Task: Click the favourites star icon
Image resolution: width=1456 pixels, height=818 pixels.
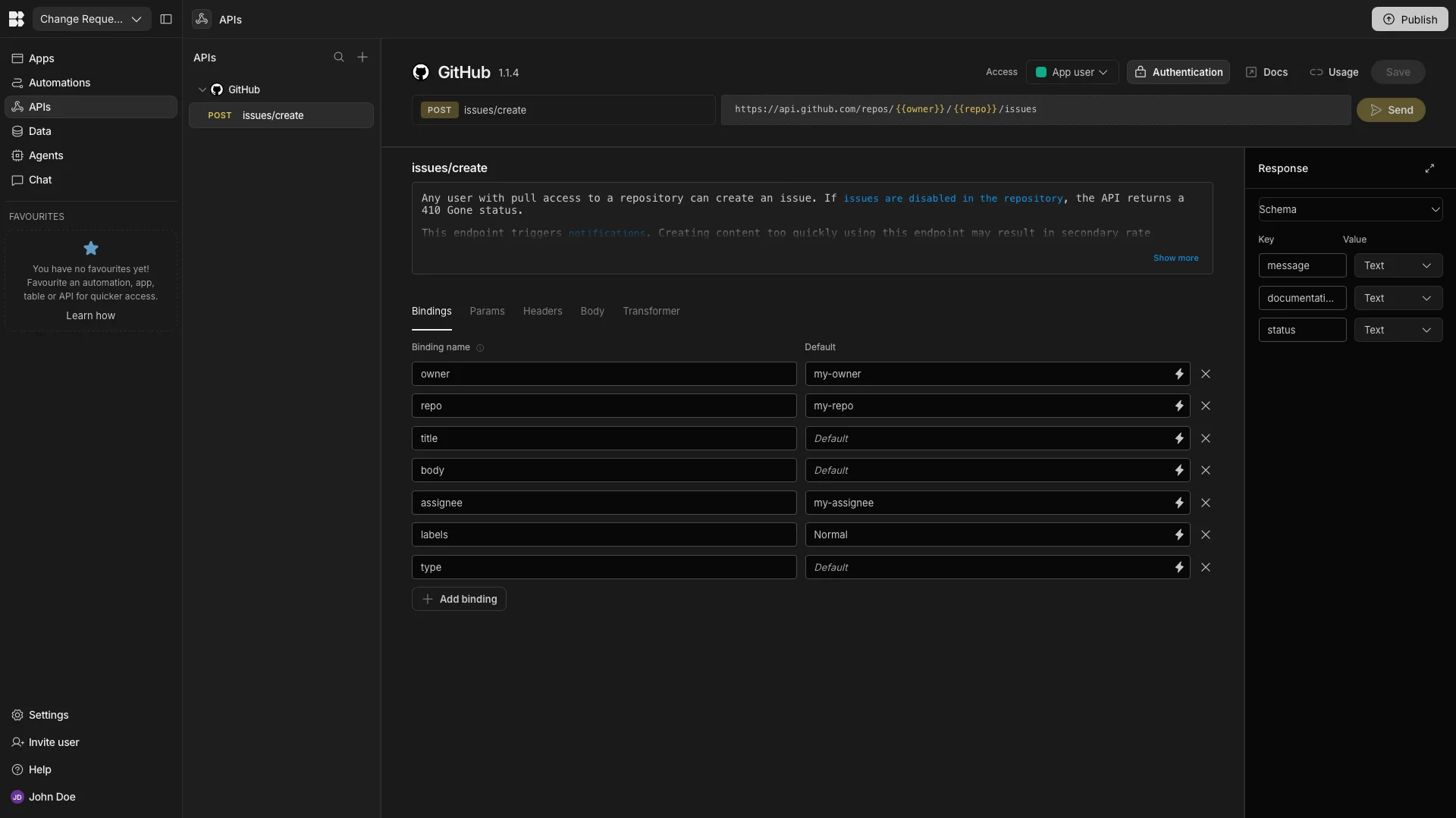Action: [x=91, y=248]
